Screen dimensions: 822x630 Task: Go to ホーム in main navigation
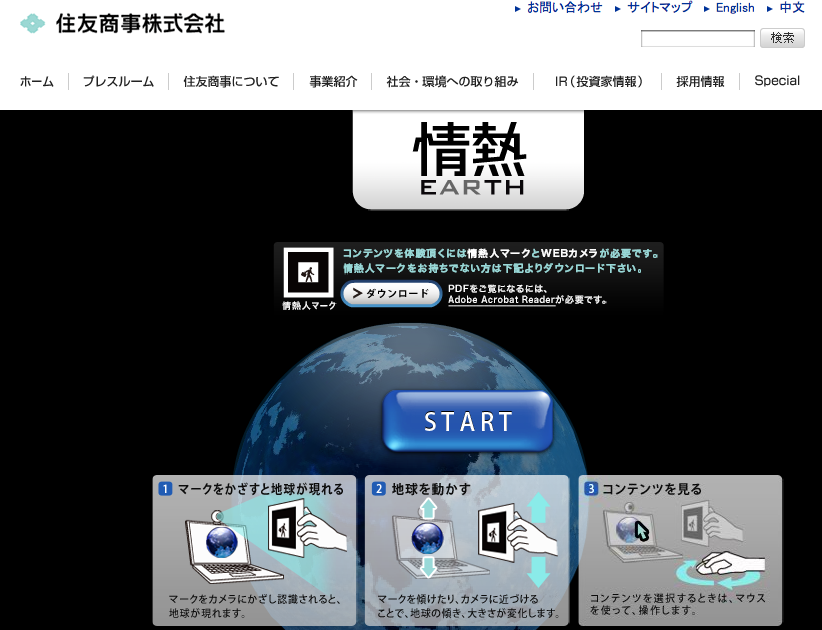(x=37, y=82)
